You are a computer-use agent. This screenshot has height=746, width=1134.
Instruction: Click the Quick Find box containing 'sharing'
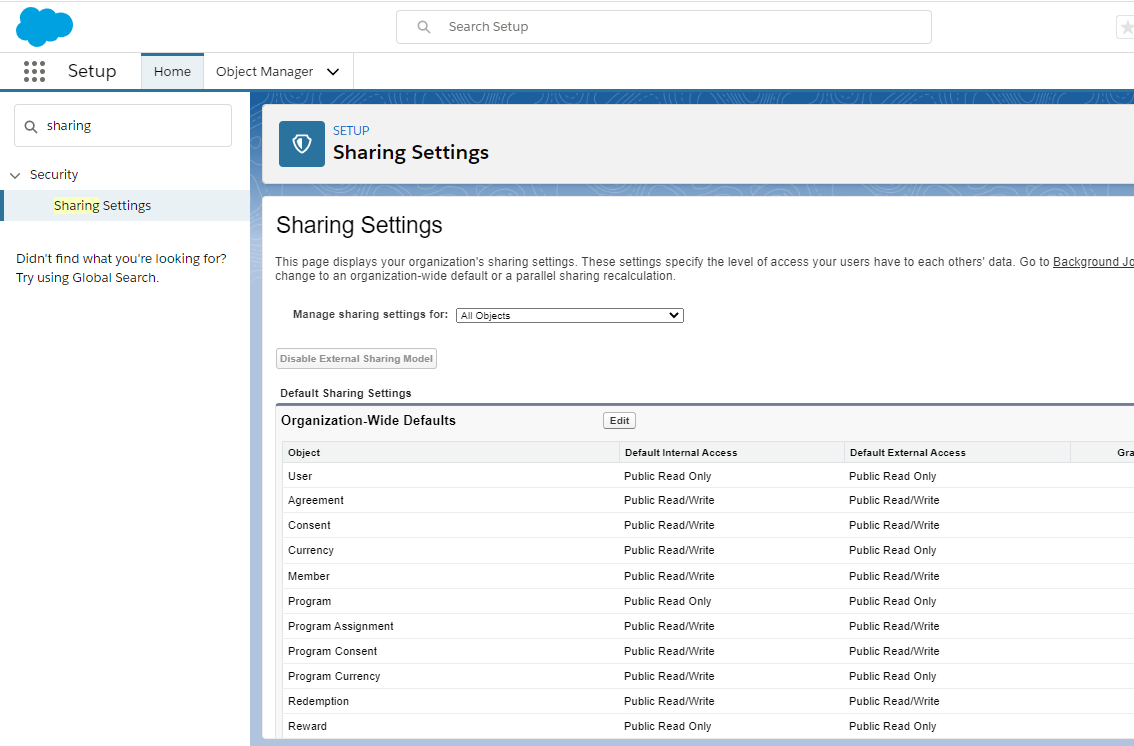(123, 126)
